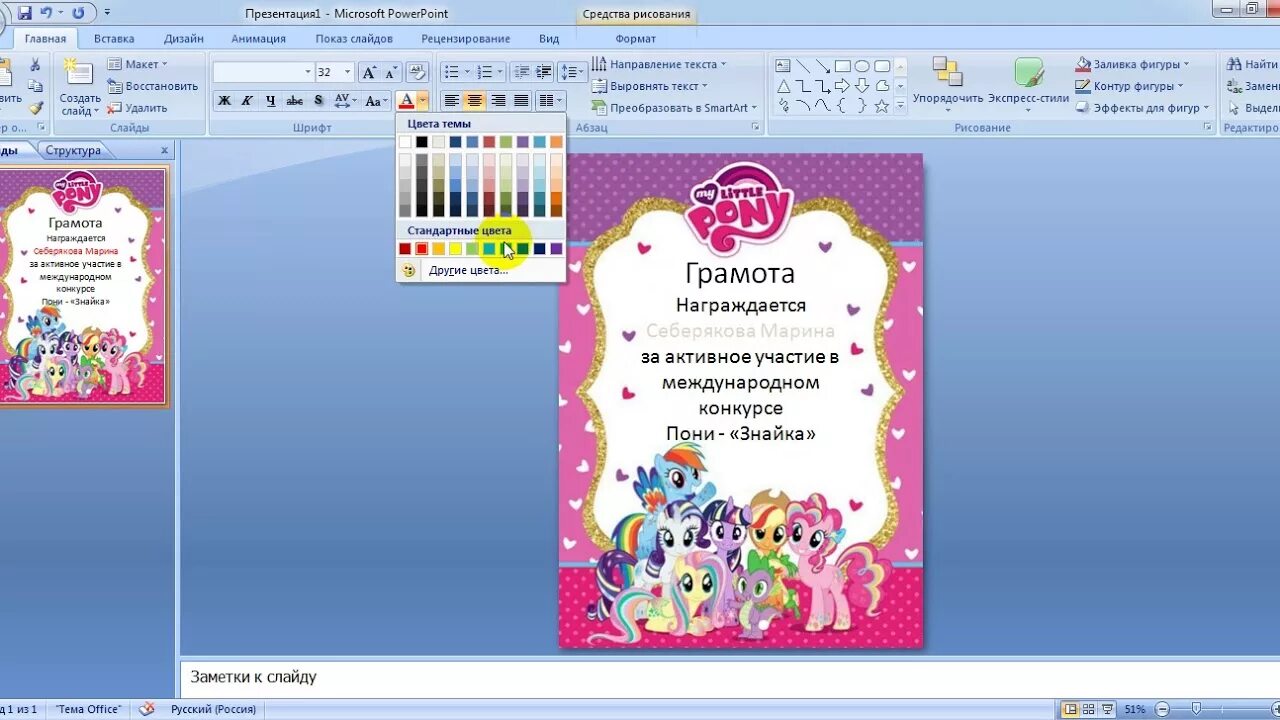Image resolution: width=1280 pixels, height=720 pixels.
Task: Click Преобразовать в SmartArt
Action: [675, 108]
